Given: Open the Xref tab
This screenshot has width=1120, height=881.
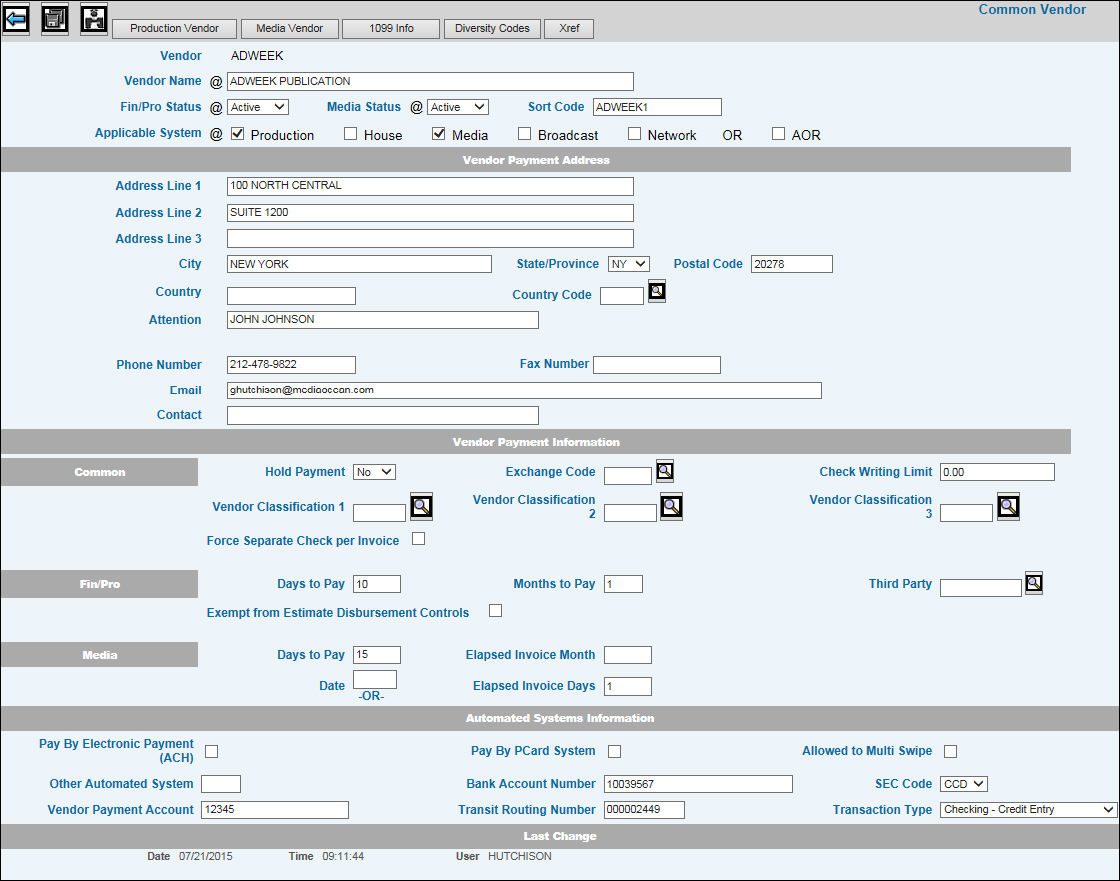Looking at the screenshot, I should pos(569,29).
